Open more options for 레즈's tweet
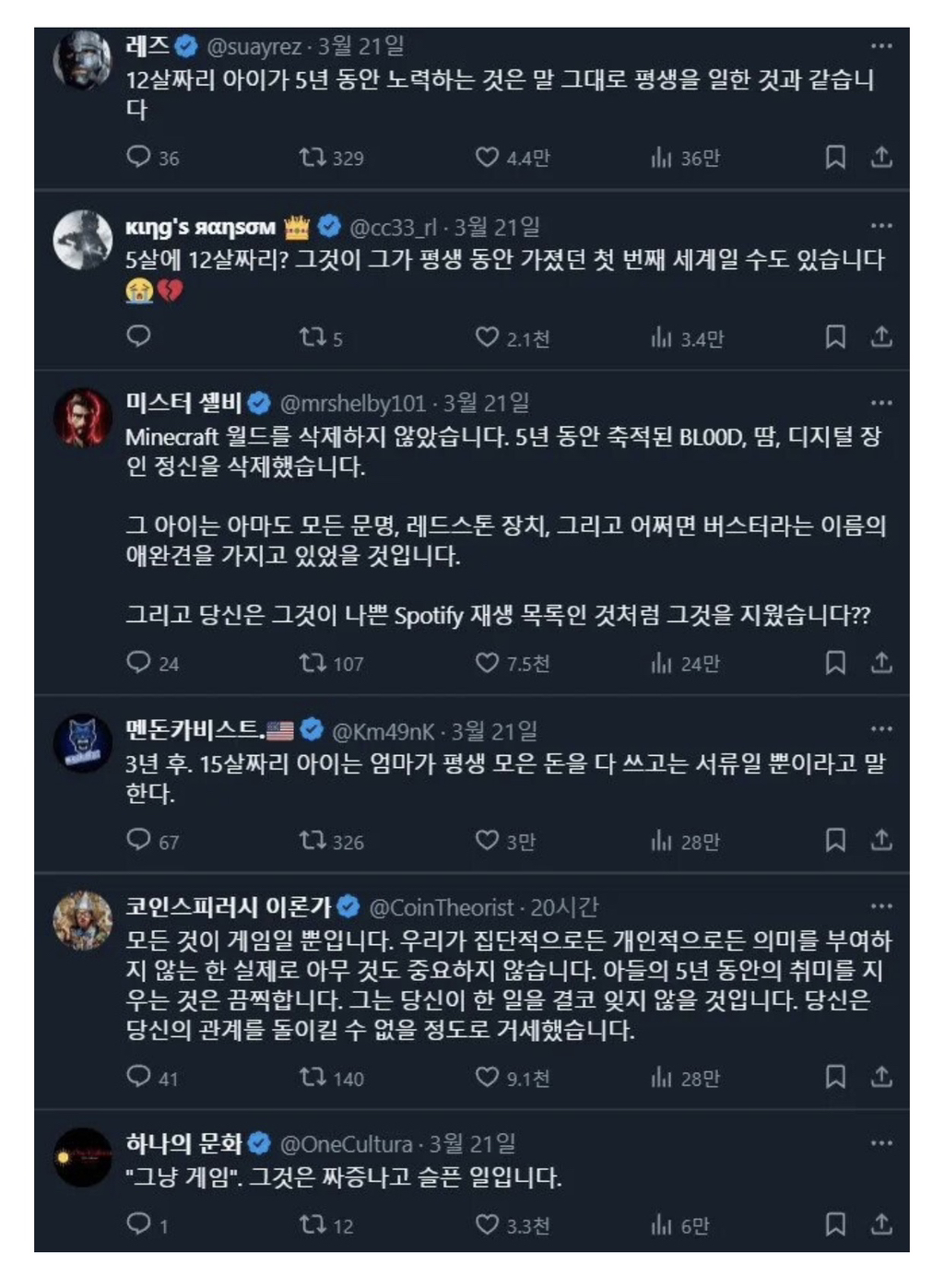The image size is (944, 1288). coord(881,45)
